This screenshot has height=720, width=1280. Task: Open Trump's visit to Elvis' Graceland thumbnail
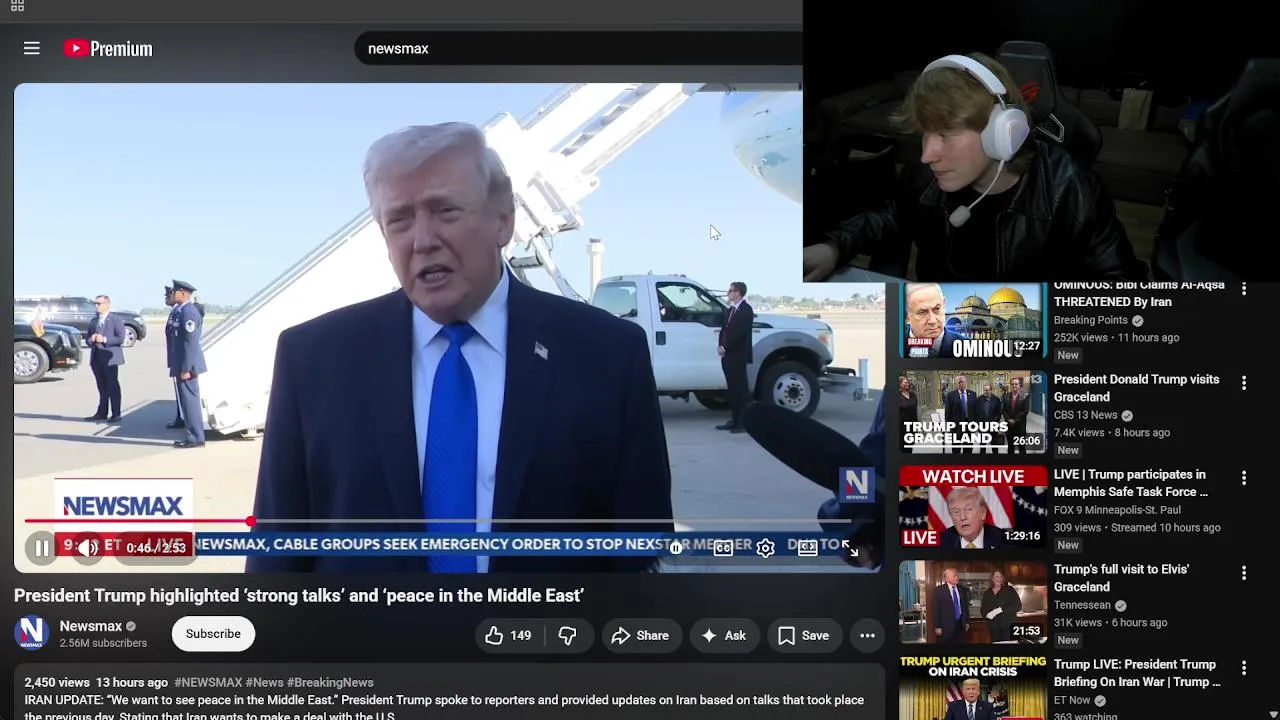click(x=972, y=602)
